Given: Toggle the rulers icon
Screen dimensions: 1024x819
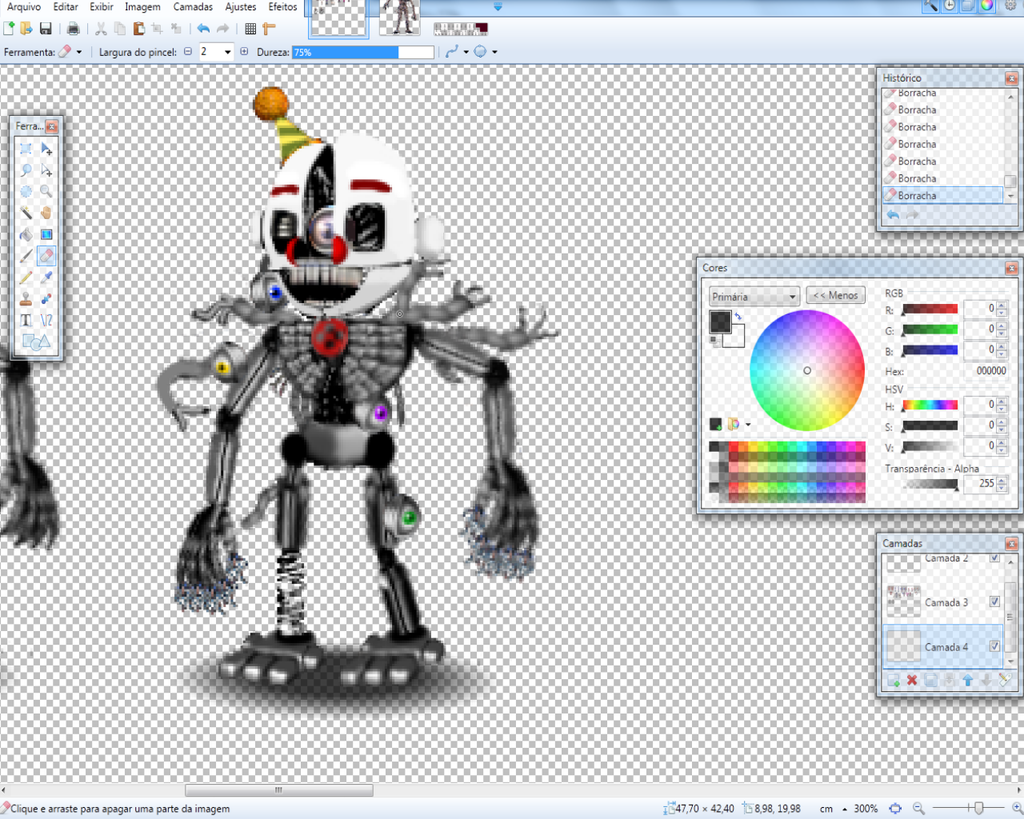Looking at the screenshot, I should point(269,28).
